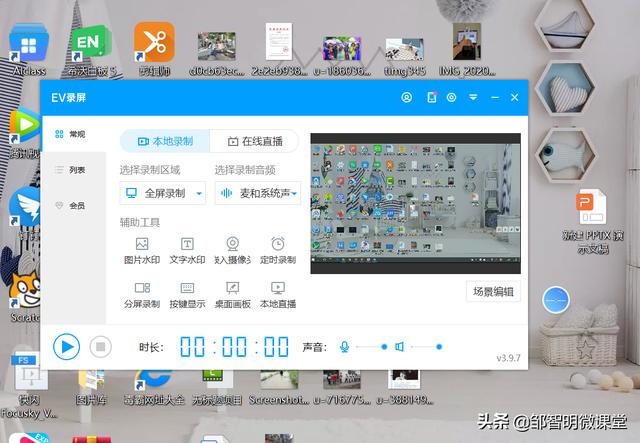The image size is (640, 443).
Task: Expand the 麦和系统声 audio source dropdown
Action: click(x=258, y=193)
